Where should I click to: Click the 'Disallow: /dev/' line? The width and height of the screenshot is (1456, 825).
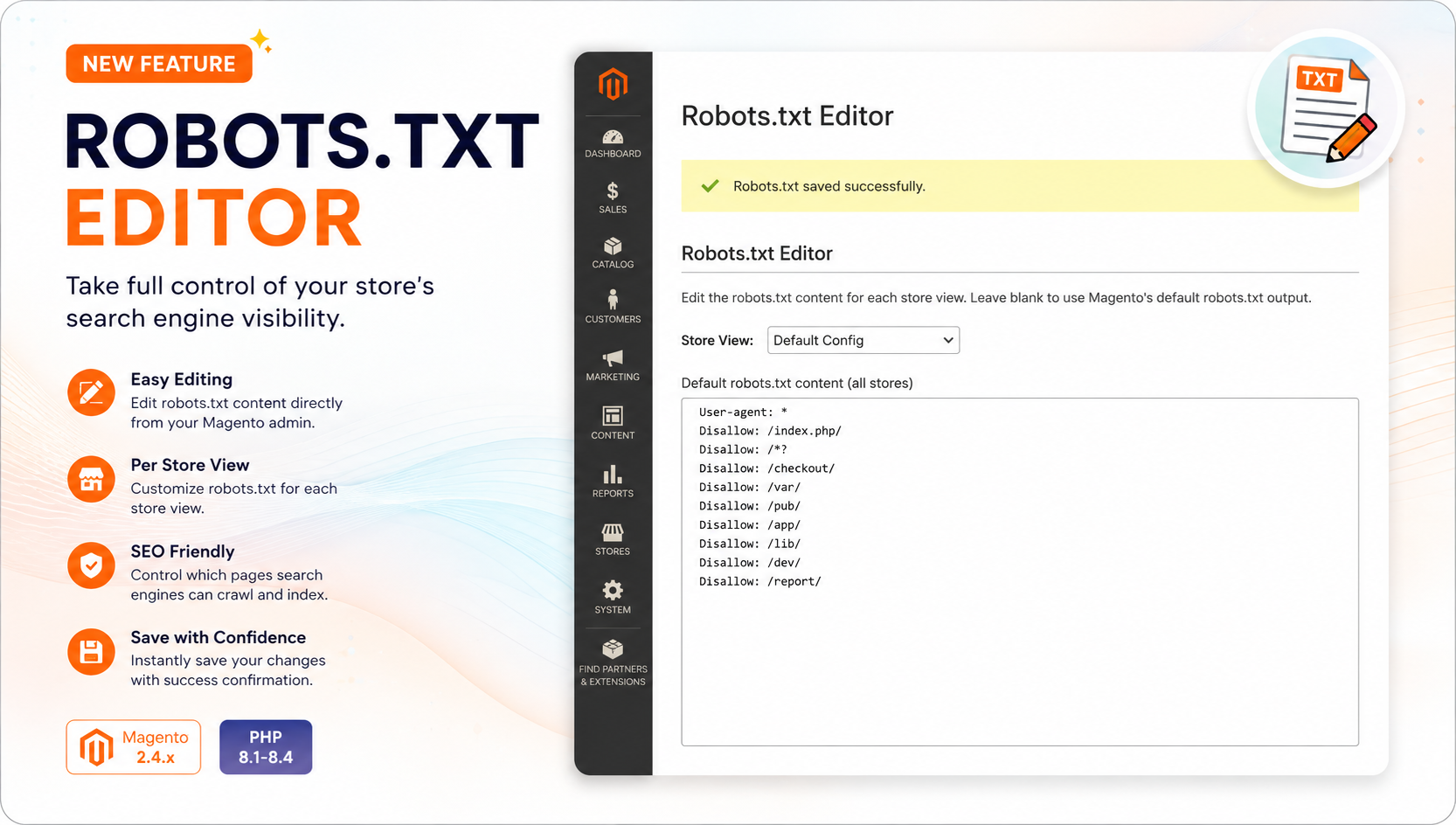pyautogui.click(x=750, y=562)
